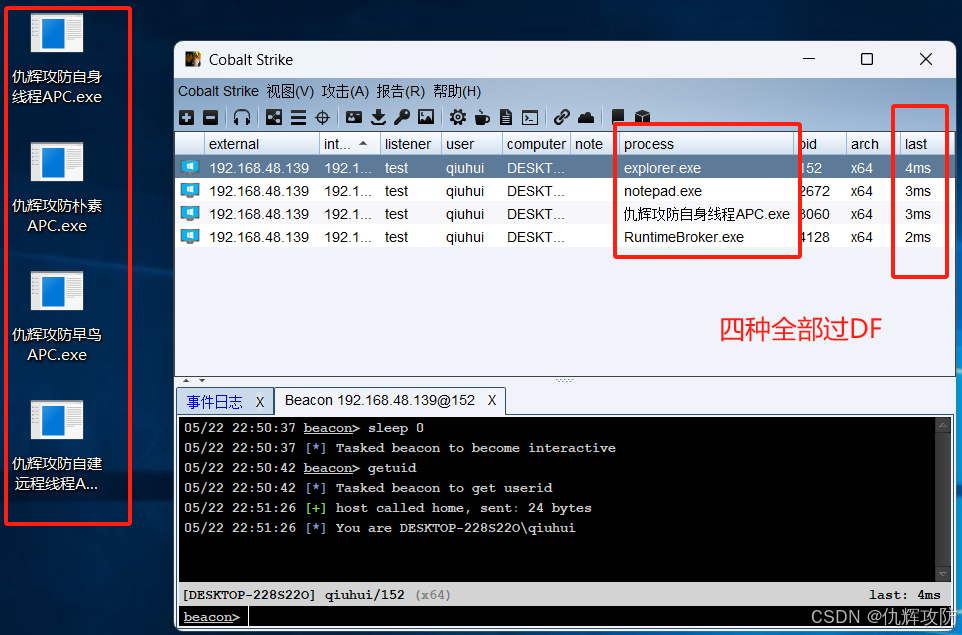
Task: Open the downloaded files arrow icon
Action: (x=379, y=117)
